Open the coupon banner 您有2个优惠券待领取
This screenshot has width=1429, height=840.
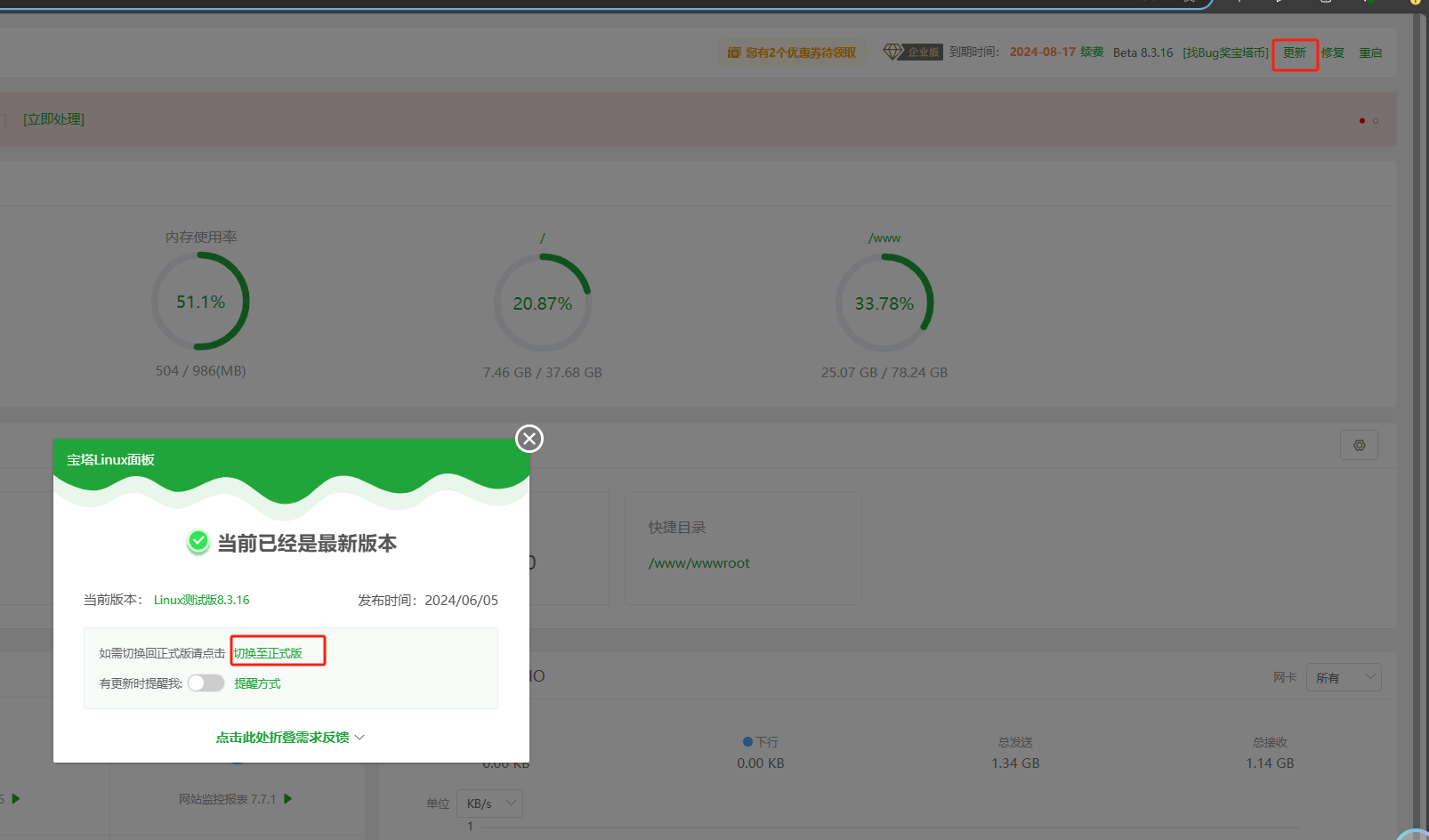coord(792,52)
